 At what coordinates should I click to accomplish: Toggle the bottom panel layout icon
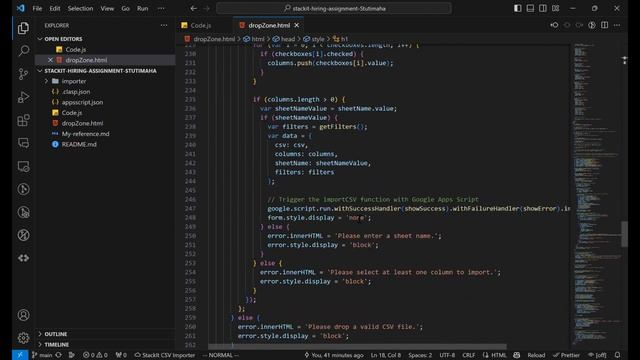(x=530, y=8)
